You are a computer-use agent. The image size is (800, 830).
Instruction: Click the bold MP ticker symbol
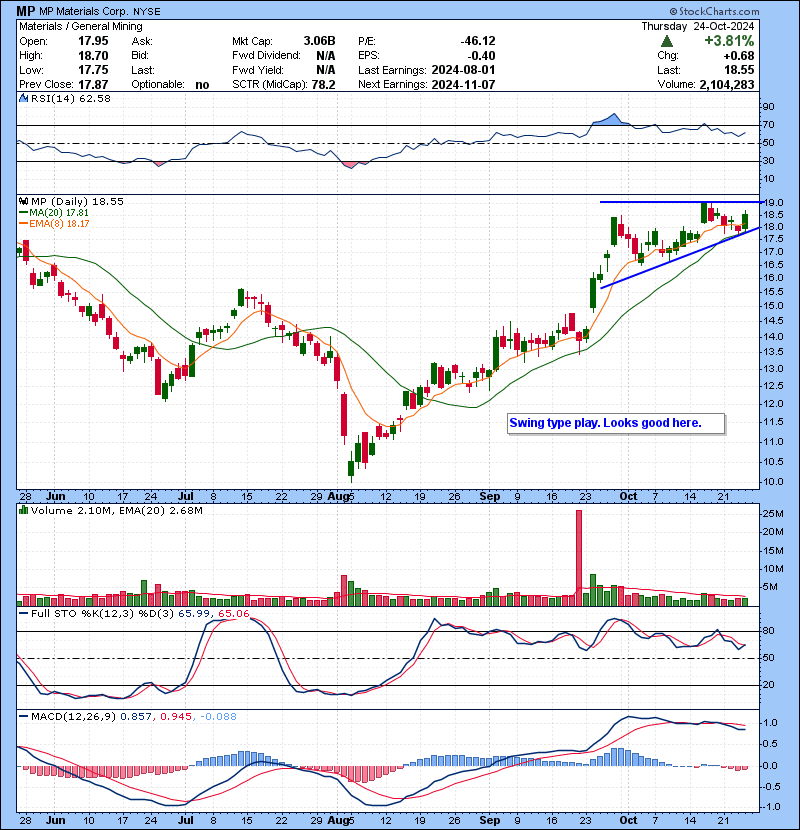coord(27,10)
